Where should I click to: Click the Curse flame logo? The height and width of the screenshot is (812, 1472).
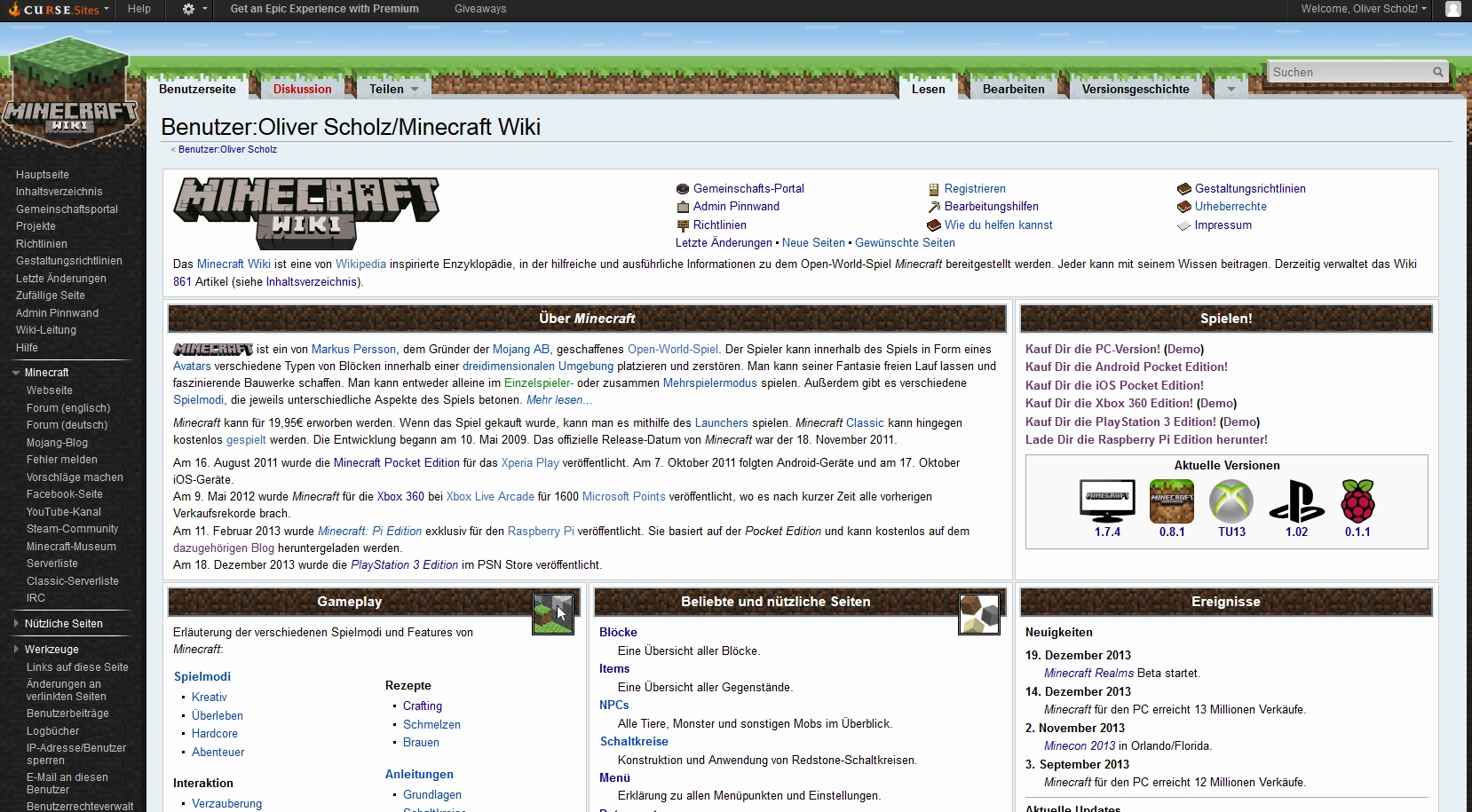(13, 9)
